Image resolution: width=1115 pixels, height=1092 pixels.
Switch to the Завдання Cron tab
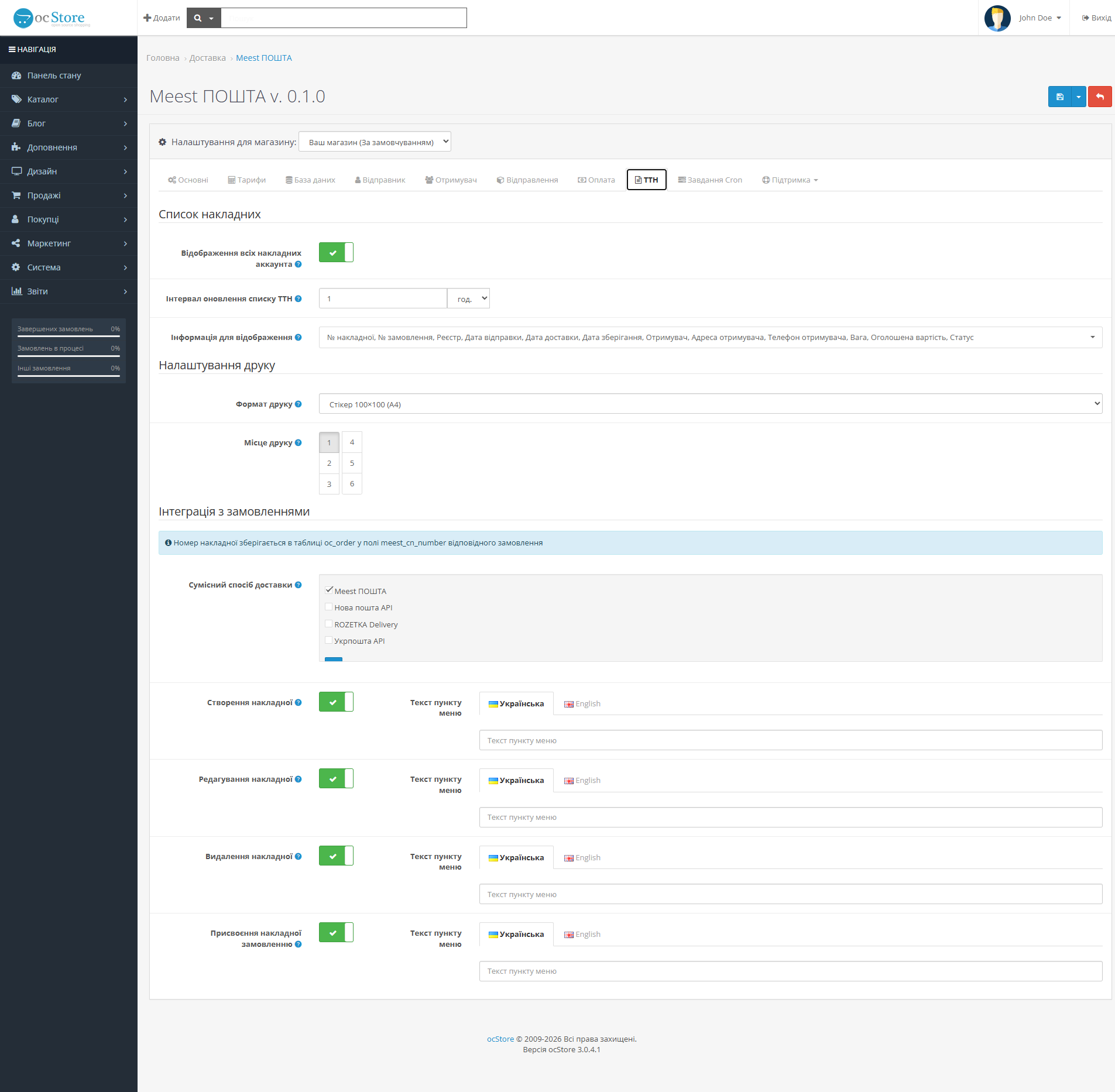[710, 180]
